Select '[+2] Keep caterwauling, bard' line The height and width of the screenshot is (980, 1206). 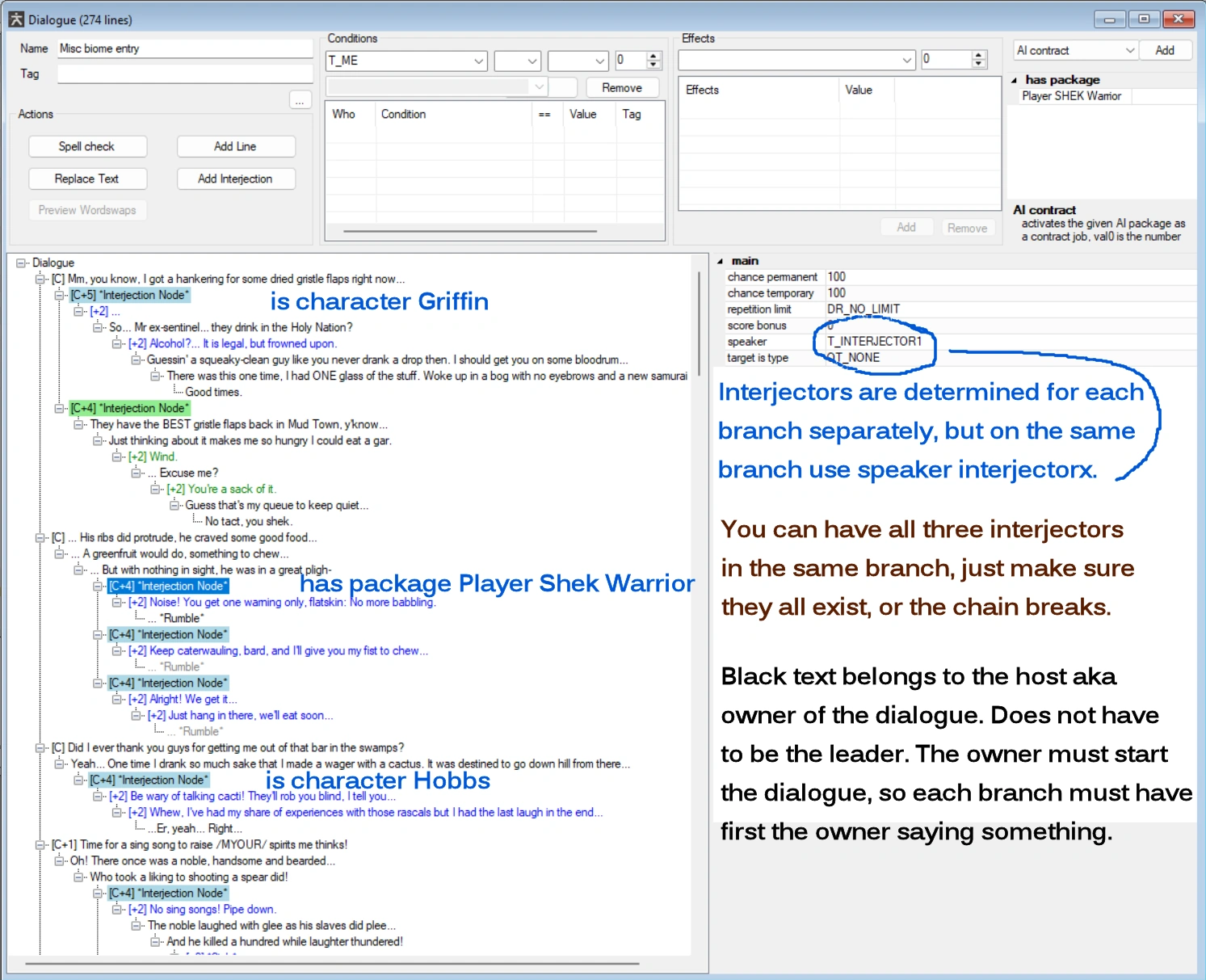[x=279, y=650]
